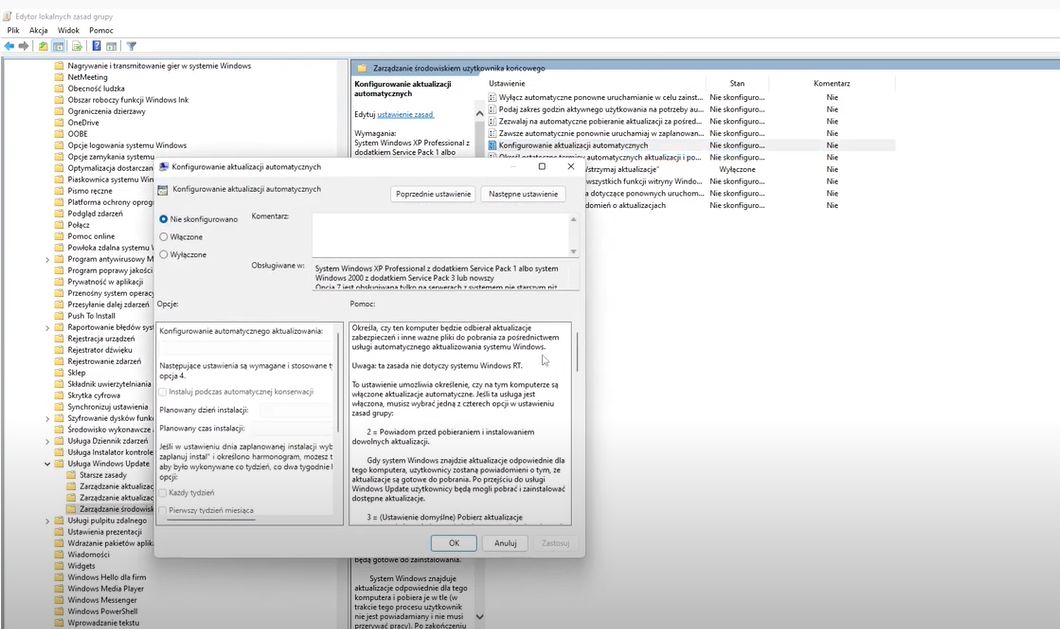Image resolution: width=1060 pixels, height=629 pixels.
Task: Click the 'Następne ustawienie' button
Action: tap(523, 194)
